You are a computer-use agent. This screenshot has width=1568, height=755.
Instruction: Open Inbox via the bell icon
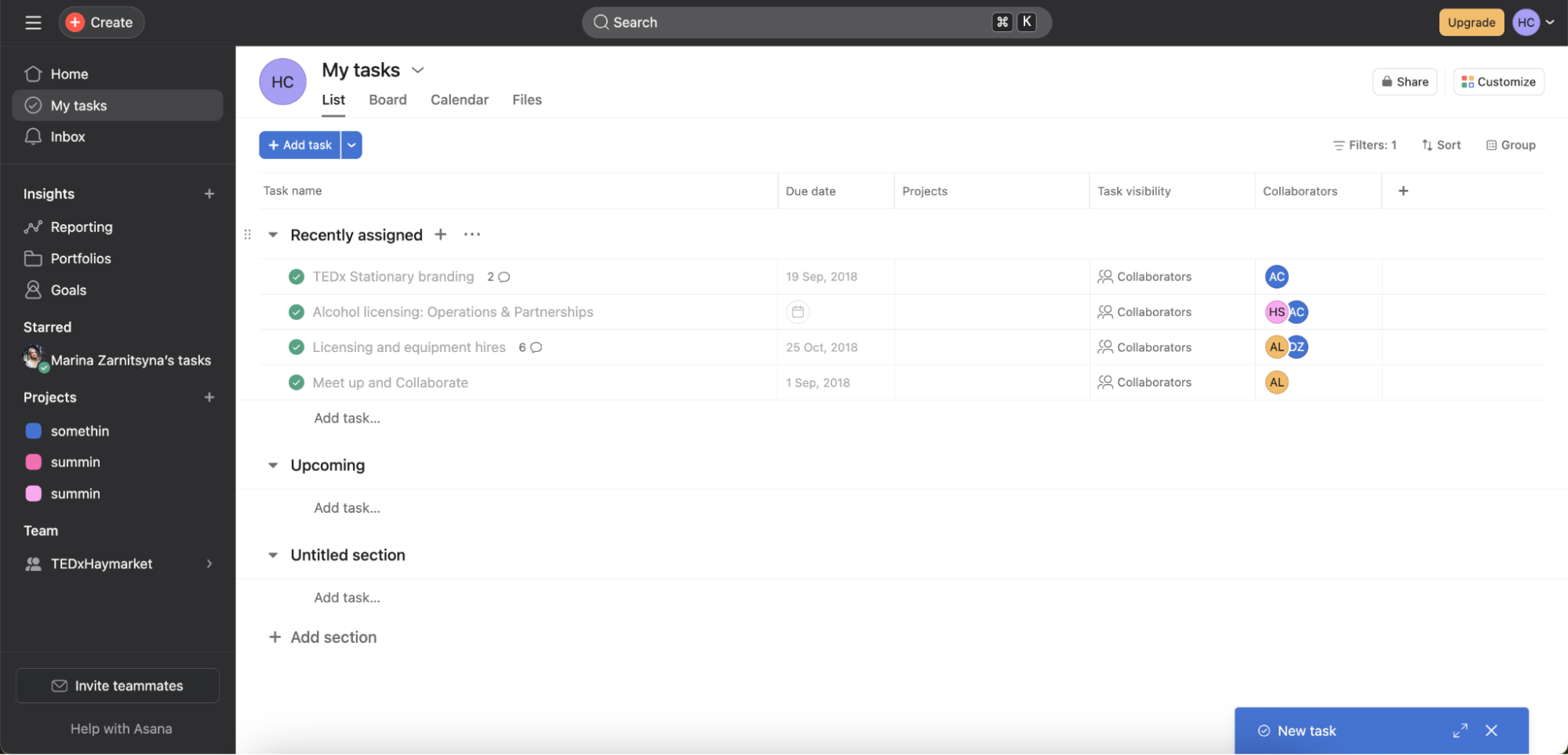point(33,136)
